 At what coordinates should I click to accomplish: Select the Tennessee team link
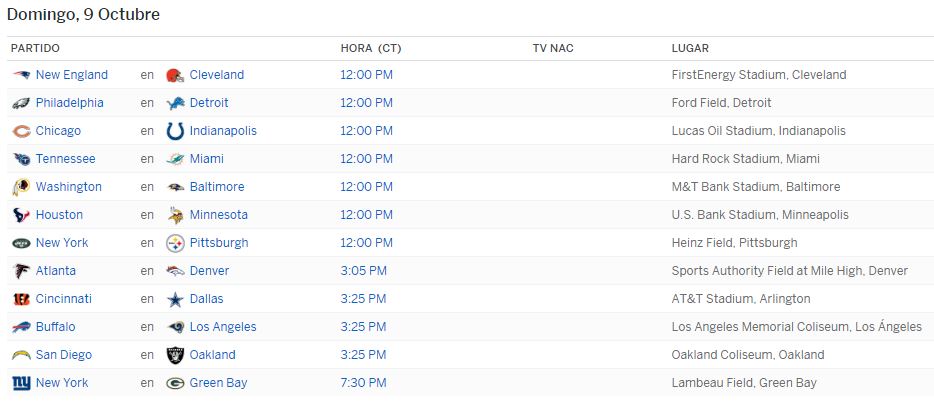pos(66,159)
